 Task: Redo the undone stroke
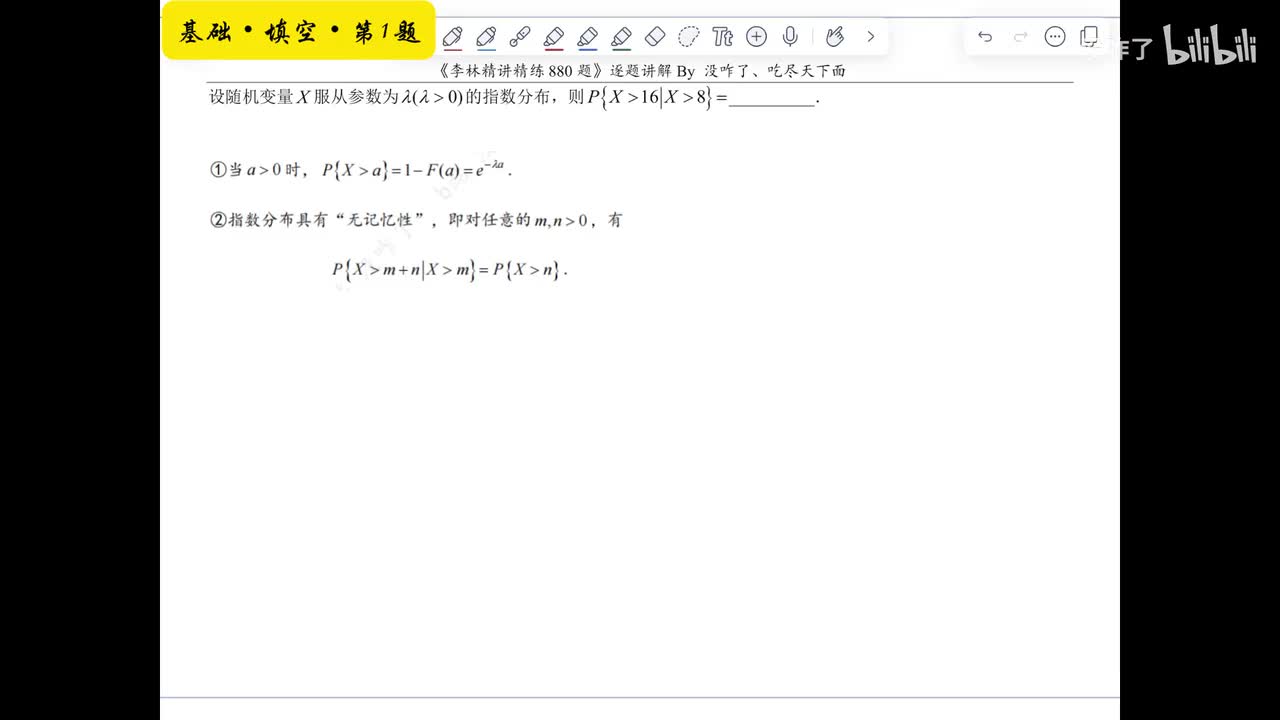tap(1021, 37)
